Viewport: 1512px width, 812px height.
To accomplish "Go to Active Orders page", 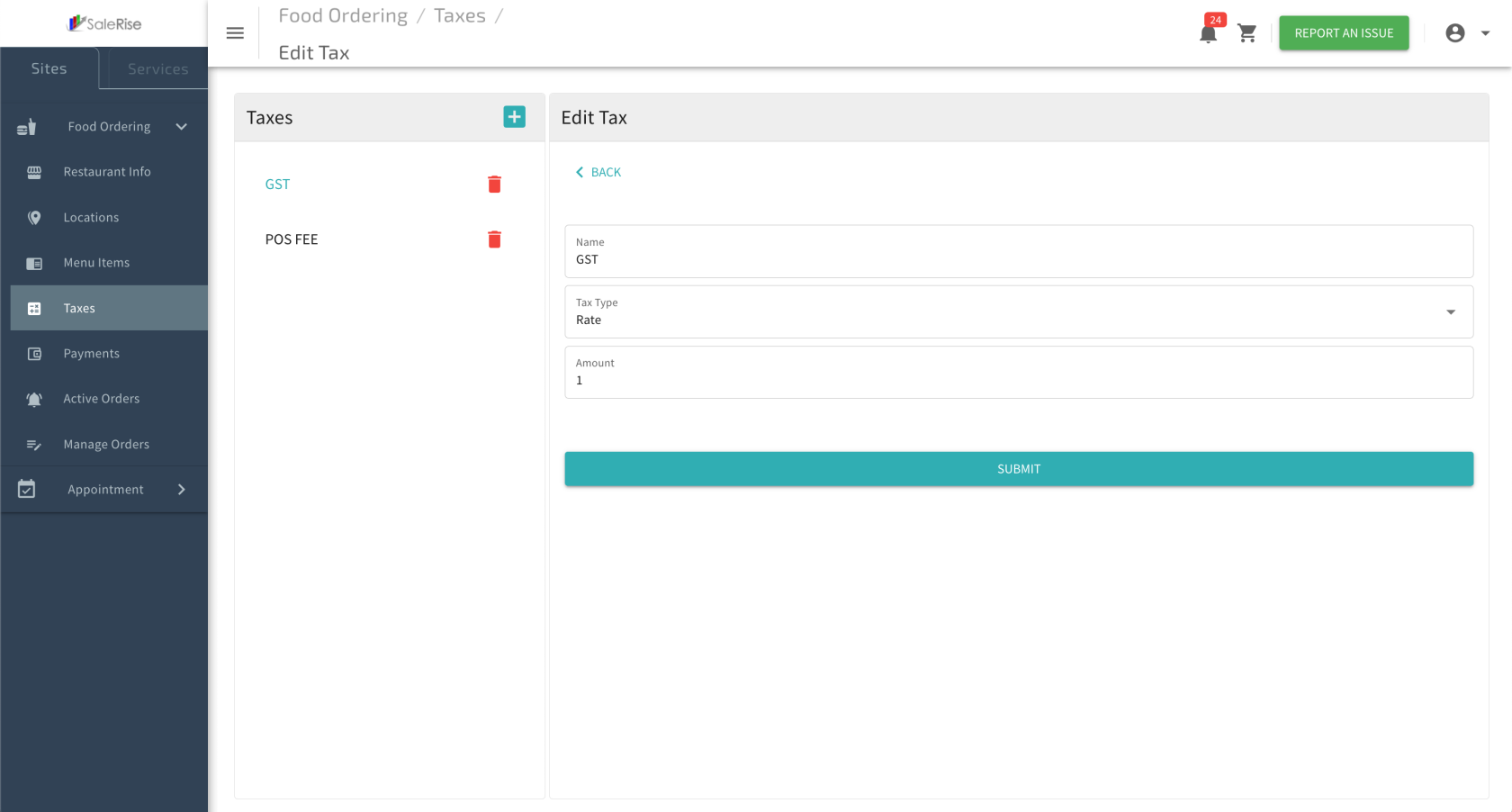I will click(102, 399).
